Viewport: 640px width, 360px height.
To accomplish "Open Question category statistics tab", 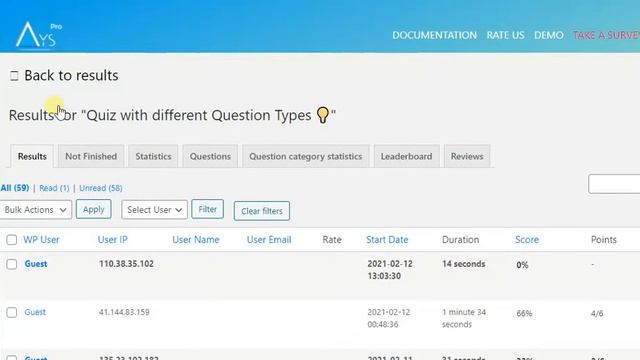I will pos(306,156).
